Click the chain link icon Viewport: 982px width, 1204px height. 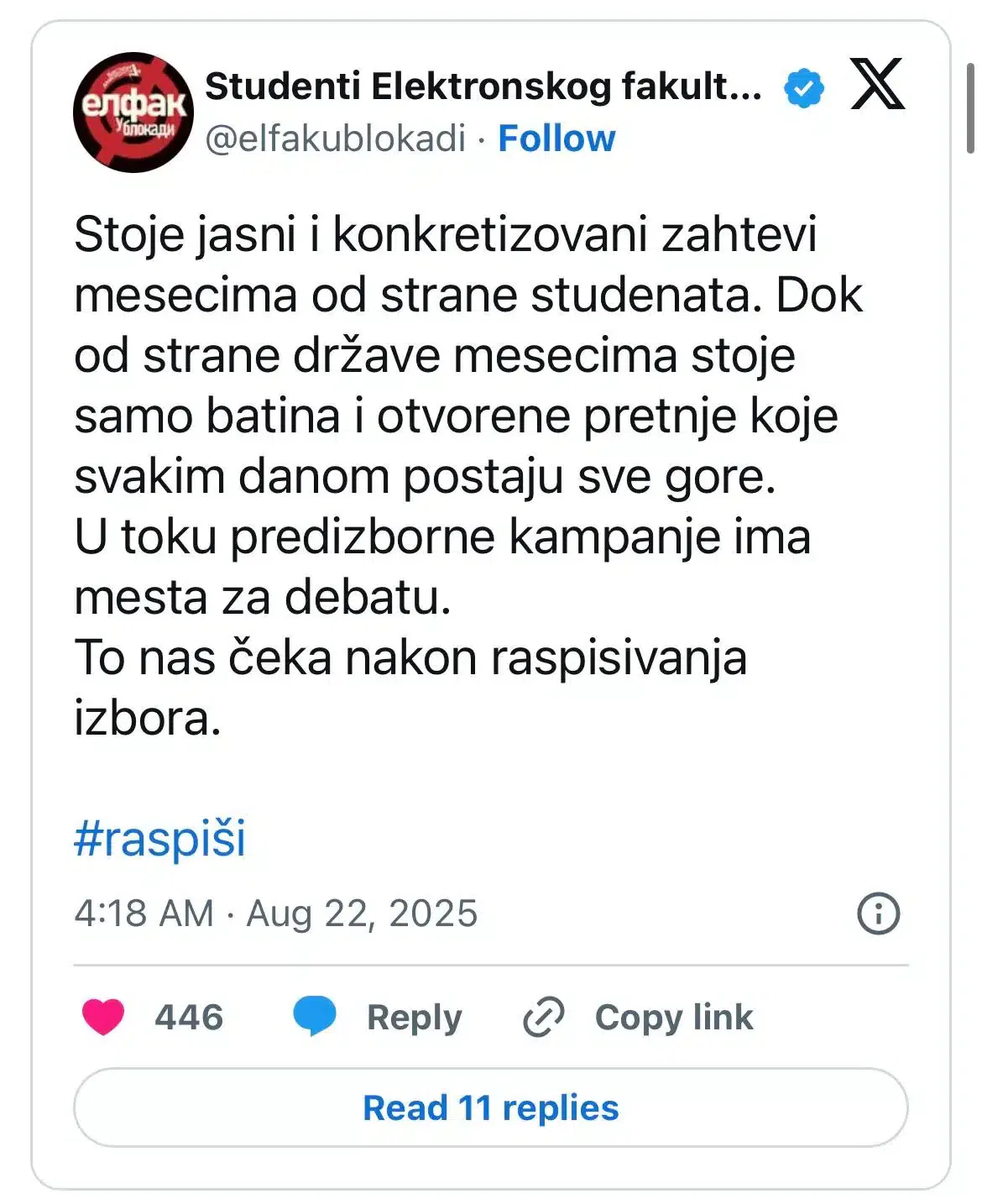tap(544, 1017)
